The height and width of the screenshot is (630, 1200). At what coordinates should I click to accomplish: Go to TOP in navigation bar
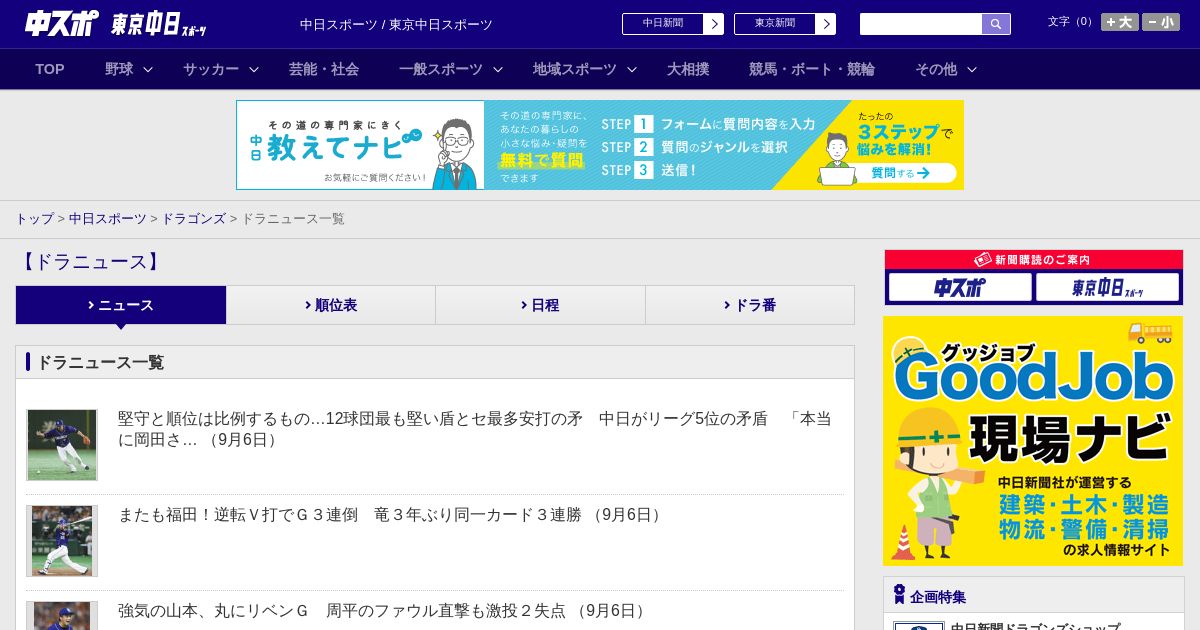tap(50, 69)
